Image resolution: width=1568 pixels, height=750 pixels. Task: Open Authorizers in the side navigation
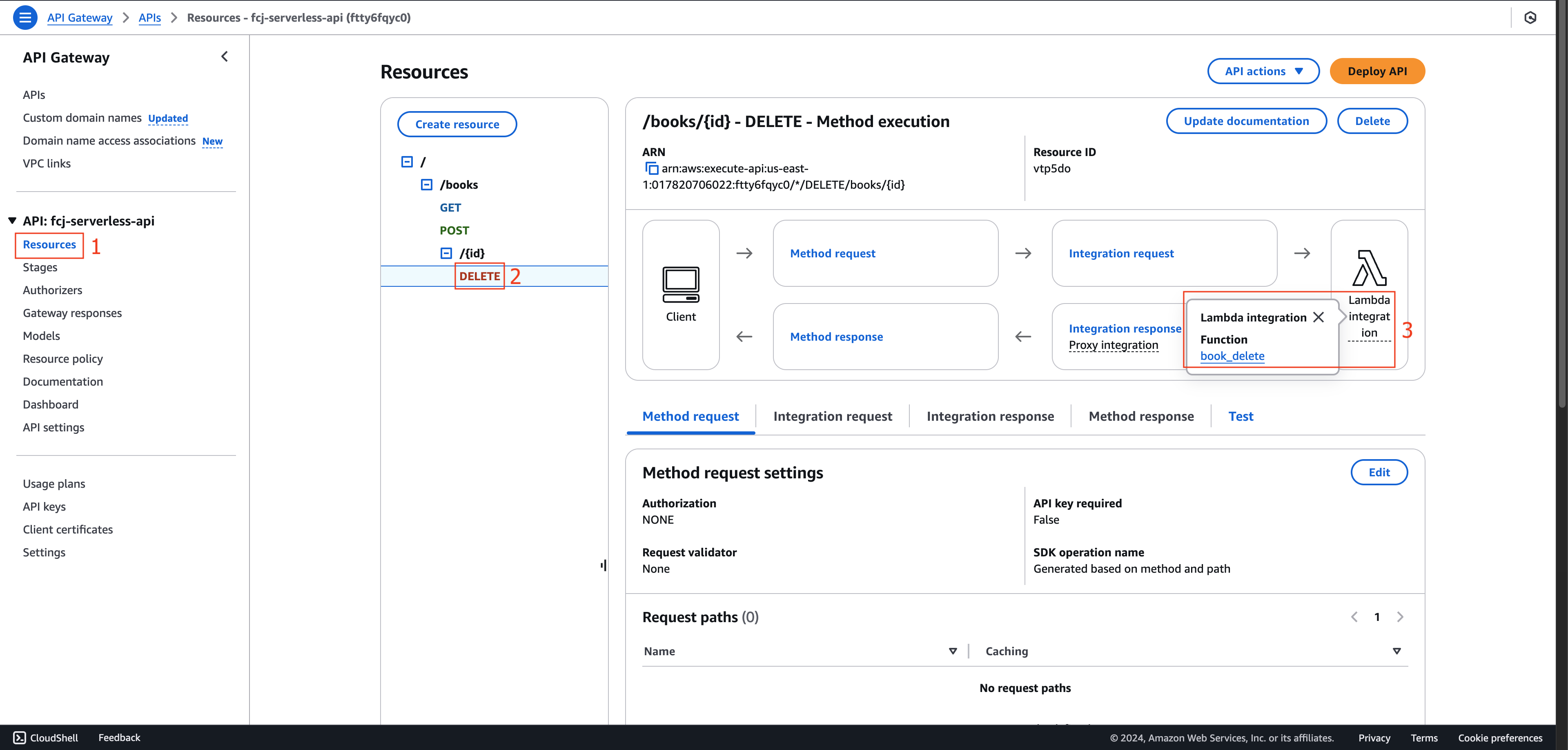[x=52, y=290]
